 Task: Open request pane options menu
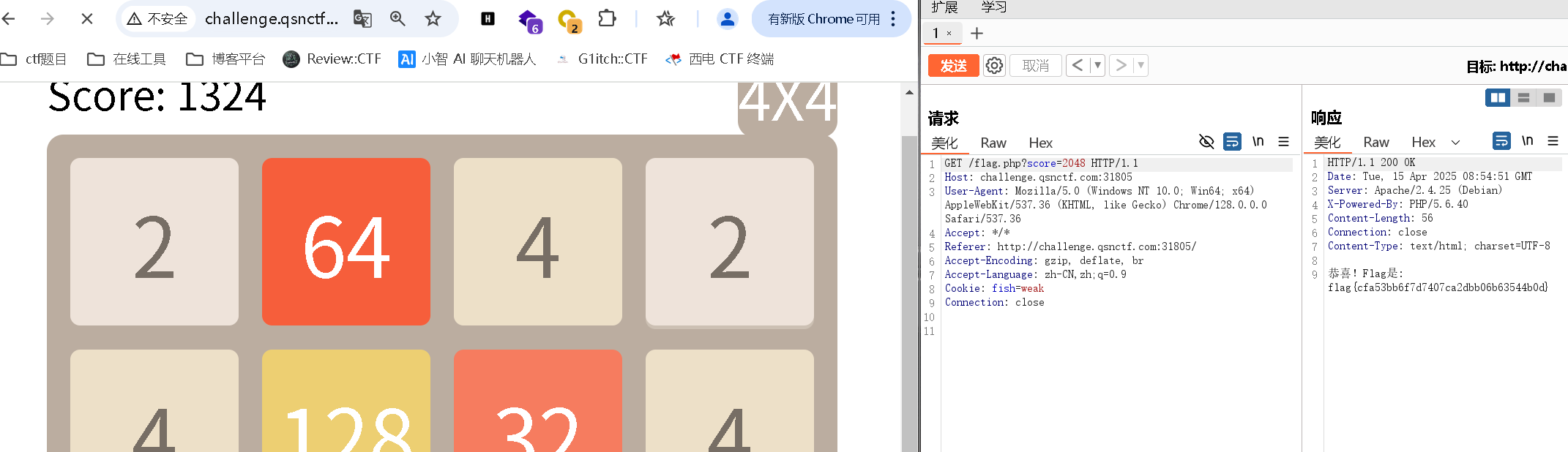click(1283, 141)
